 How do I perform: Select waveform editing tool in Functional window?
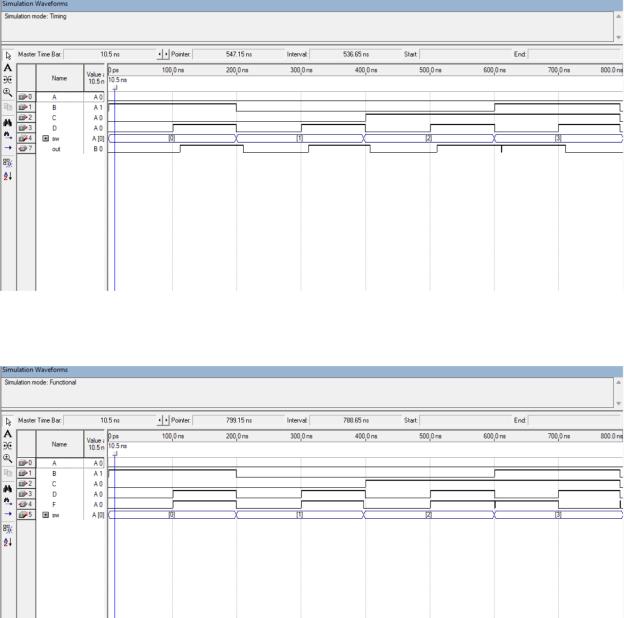tap(8, 446)
